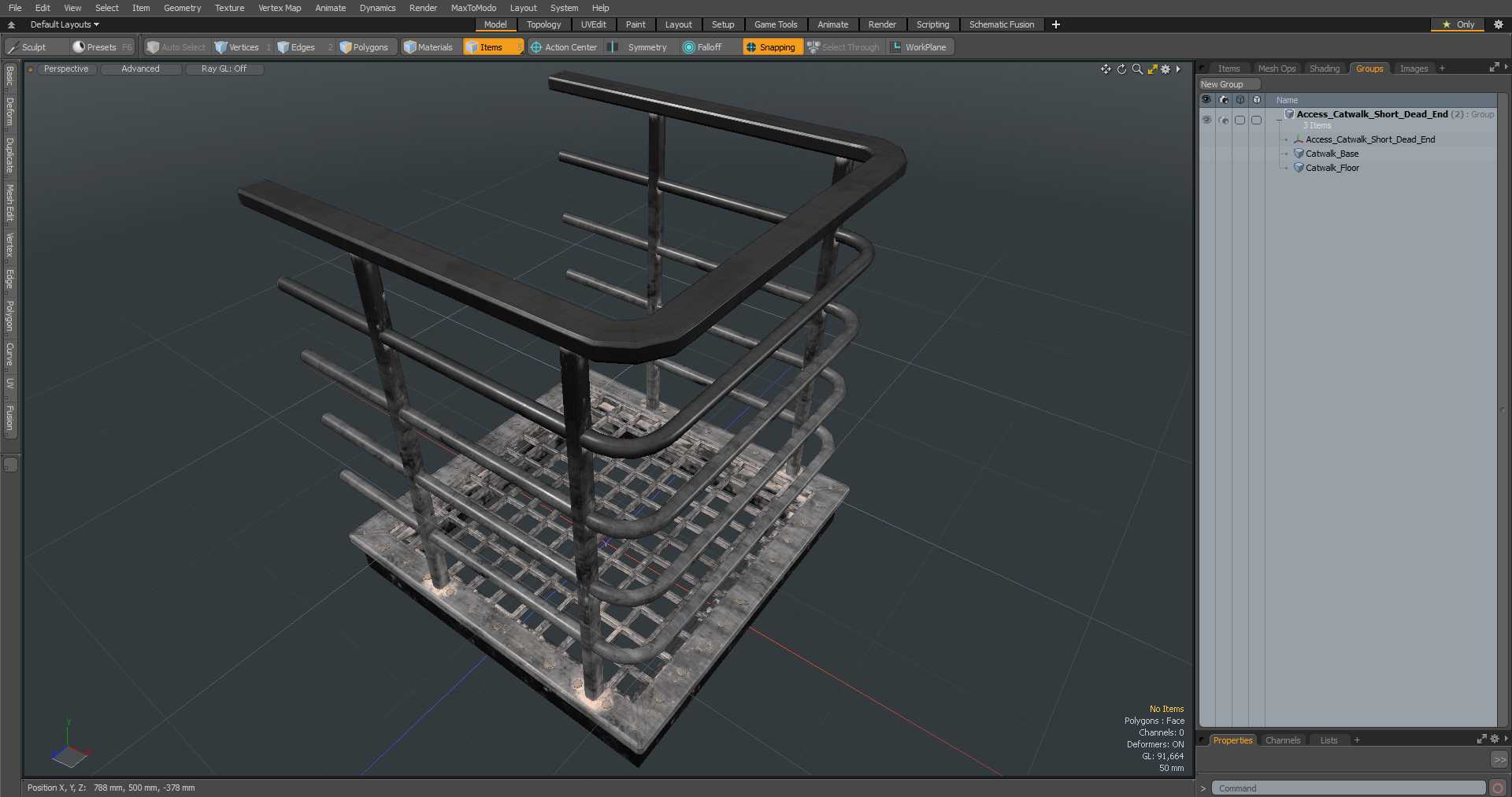
Task: Click the wireframe cube column header
Action: point(1240,100)
